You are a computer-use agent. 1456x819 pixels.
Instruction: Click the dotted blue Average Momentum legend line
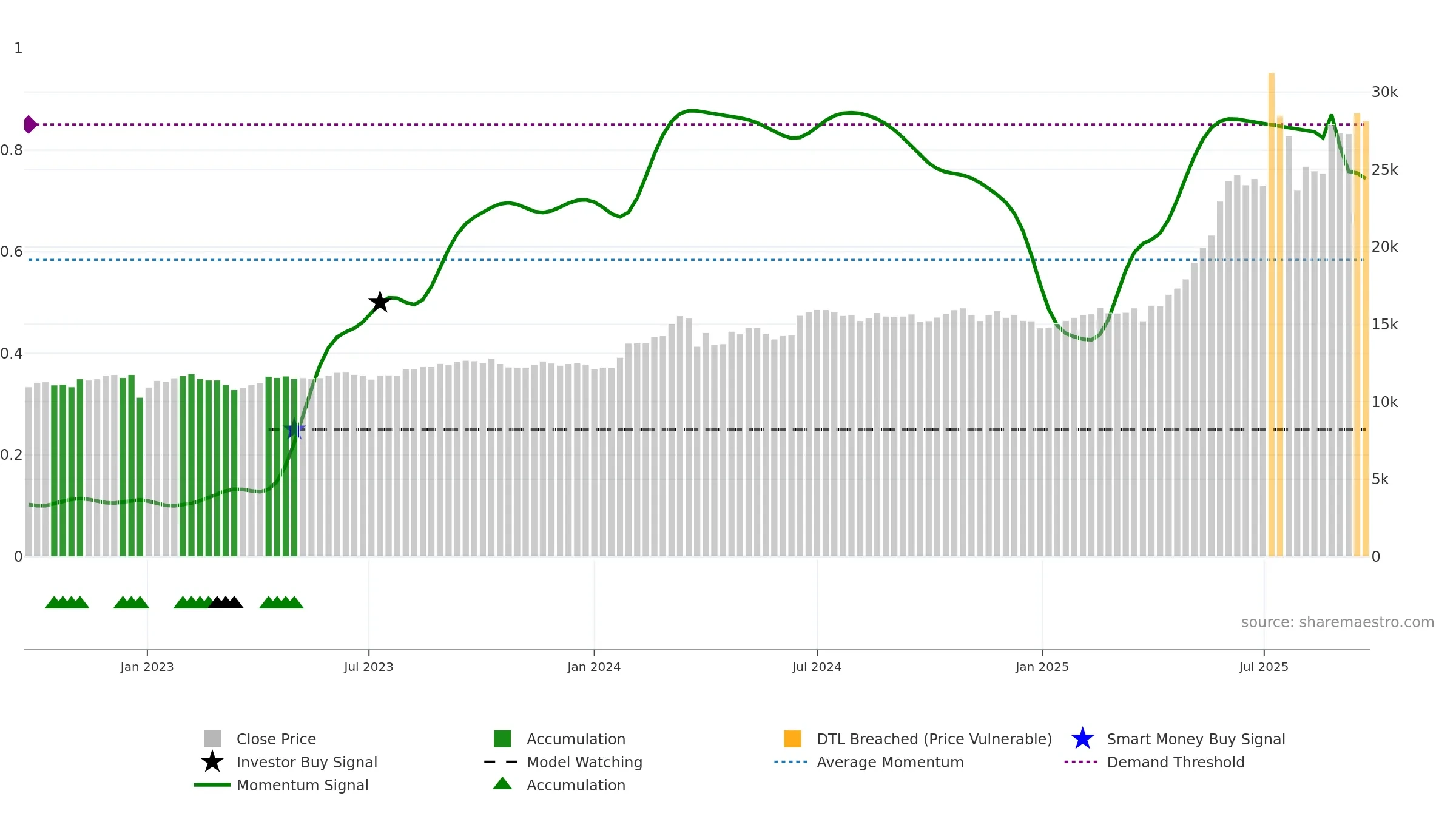pos(791,762)
